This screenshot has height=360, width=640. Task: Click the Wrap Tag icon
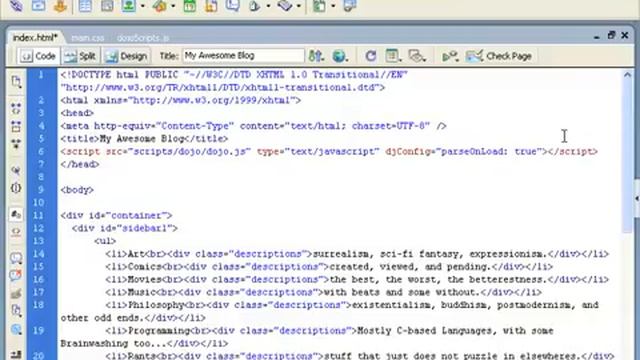click(16, 293)
